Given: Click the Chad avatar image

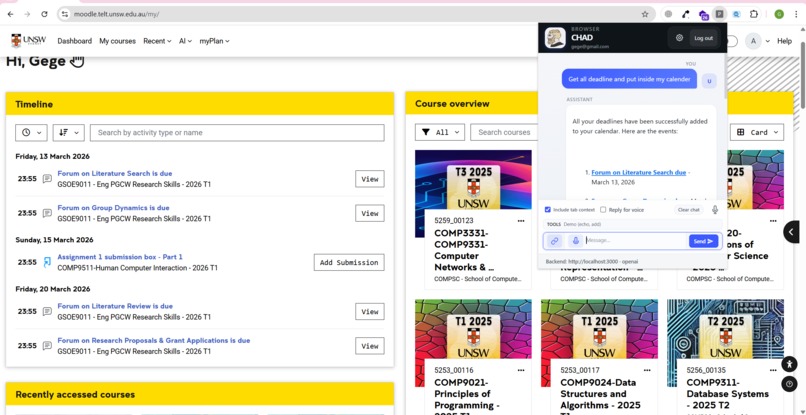Looking at the screenshot, I should click(x=555, y=38).
